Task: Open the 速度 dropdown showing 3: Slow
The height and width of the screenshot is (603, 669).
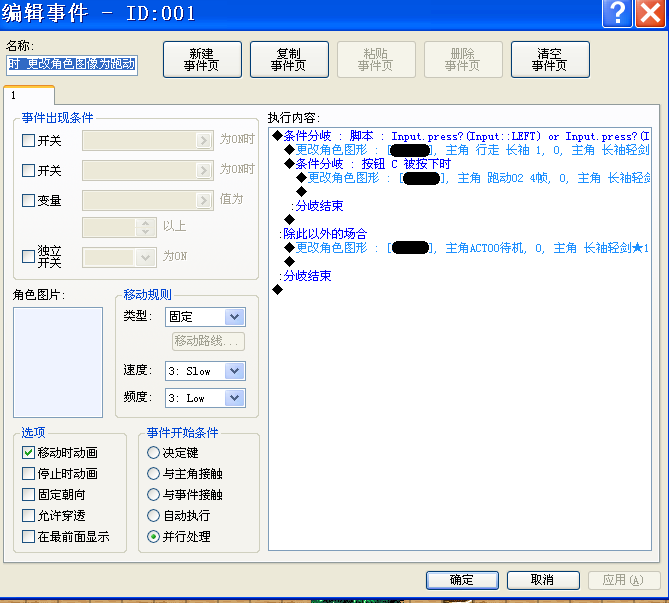Action: [x=205, y=371]
